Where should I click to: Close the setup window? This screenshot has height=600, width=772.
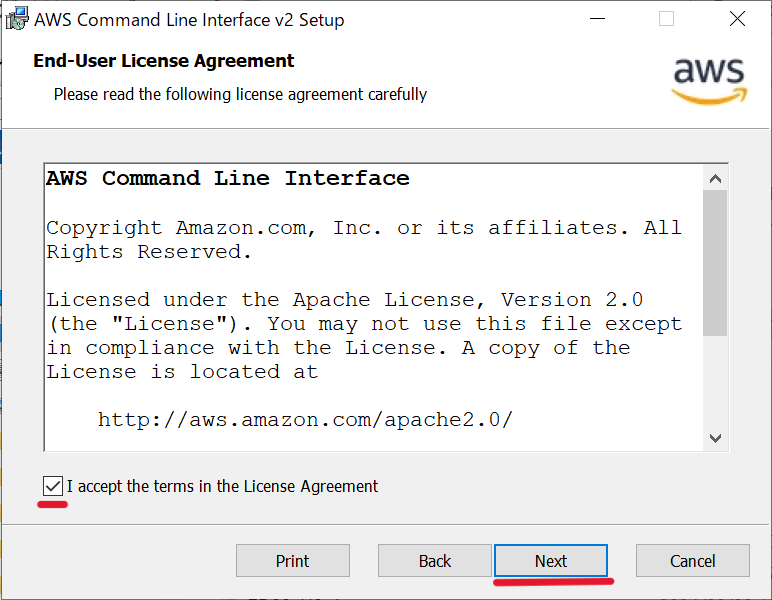coord(737,19)
